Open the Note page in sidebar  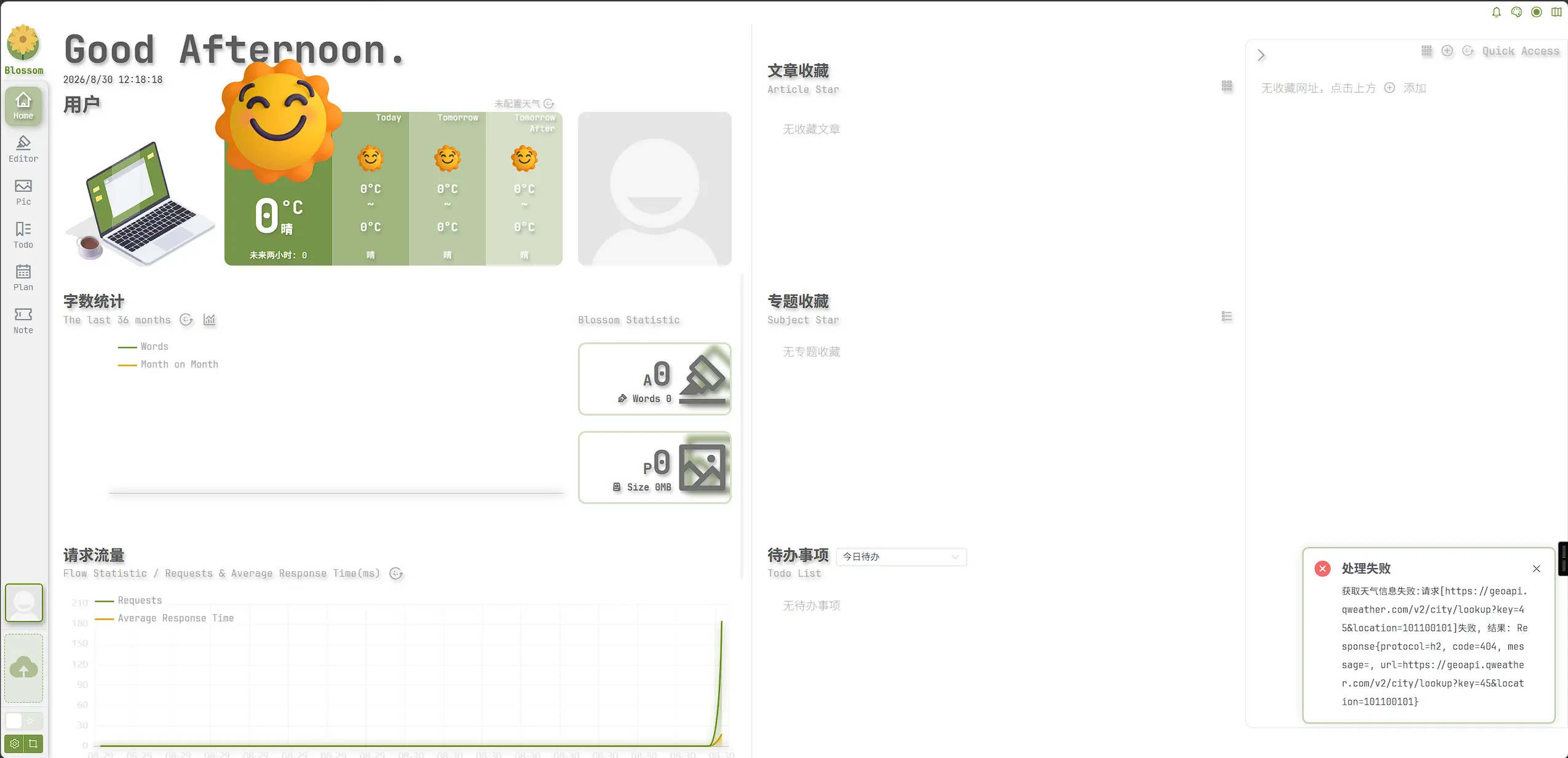coord(23,321)
